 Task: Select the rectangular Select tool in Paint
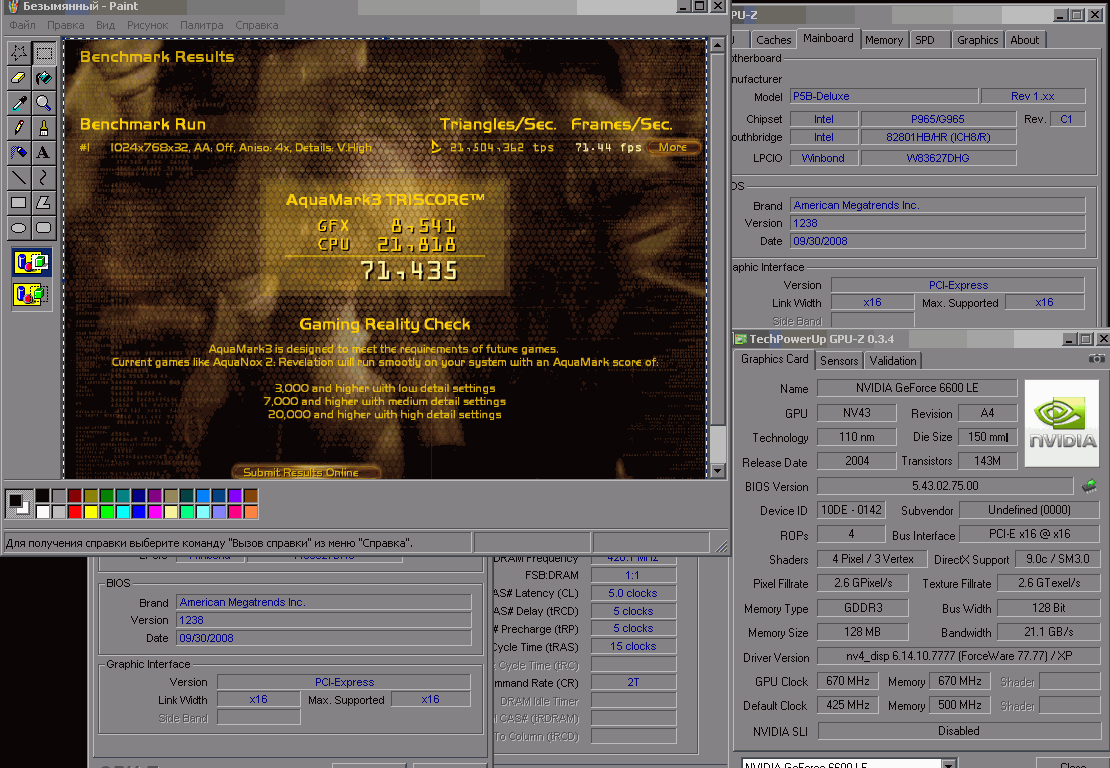44,52
